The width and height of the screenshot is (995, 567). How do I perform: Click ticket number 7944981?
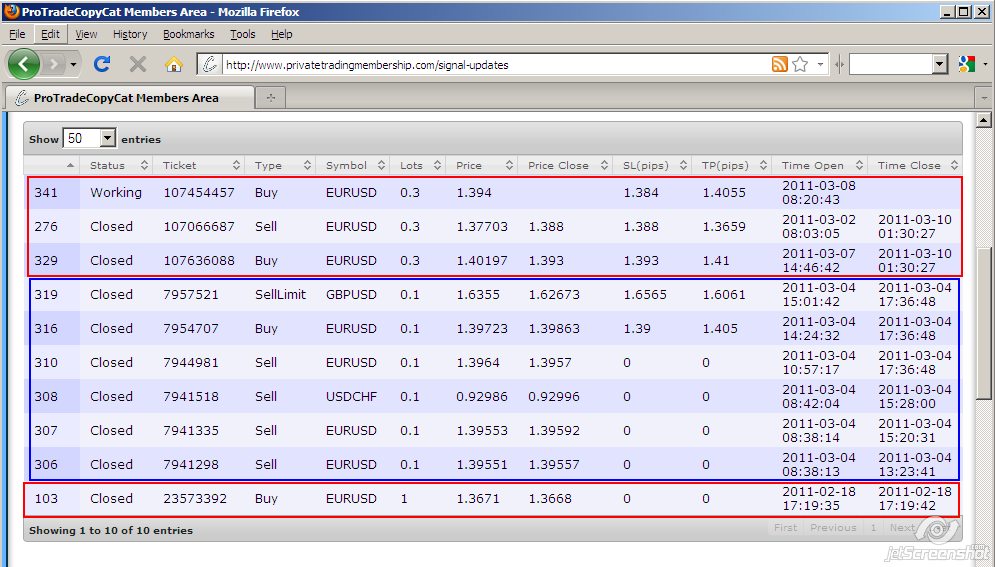pyautogui.click(x=191, y=363)
